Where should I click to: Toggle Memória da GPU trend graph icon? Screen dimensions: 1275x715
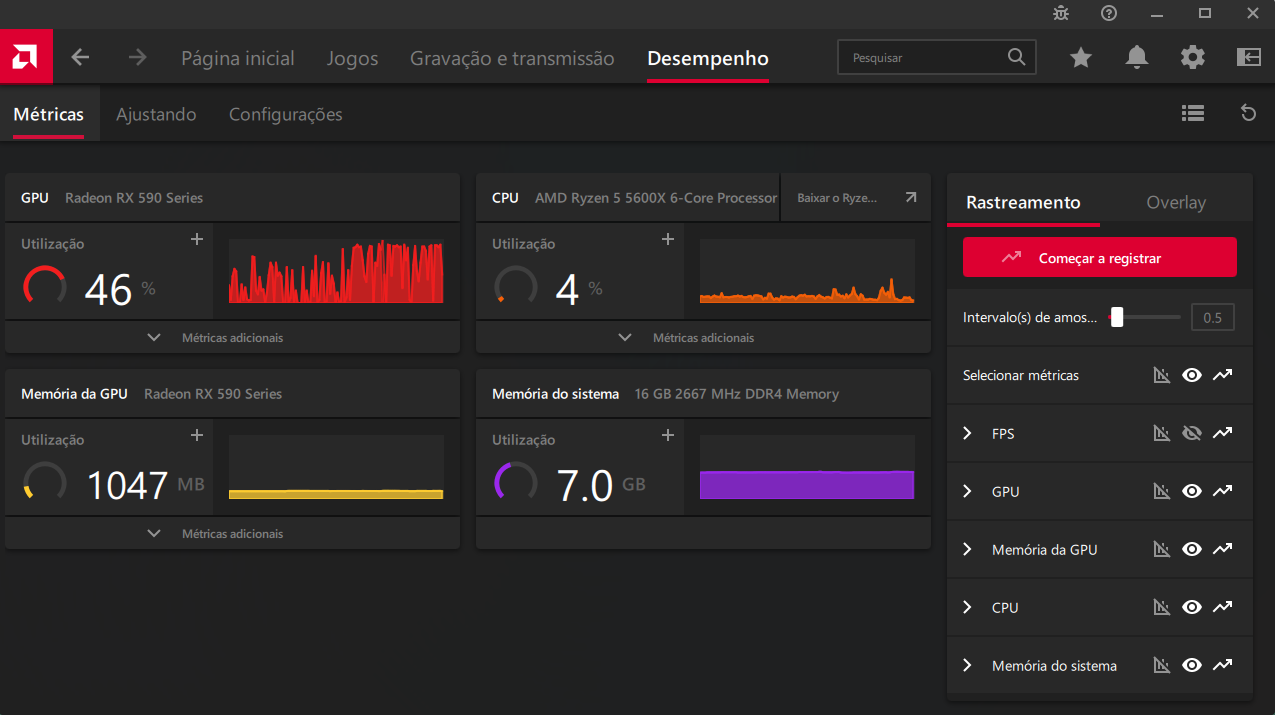click(1222, 550)
